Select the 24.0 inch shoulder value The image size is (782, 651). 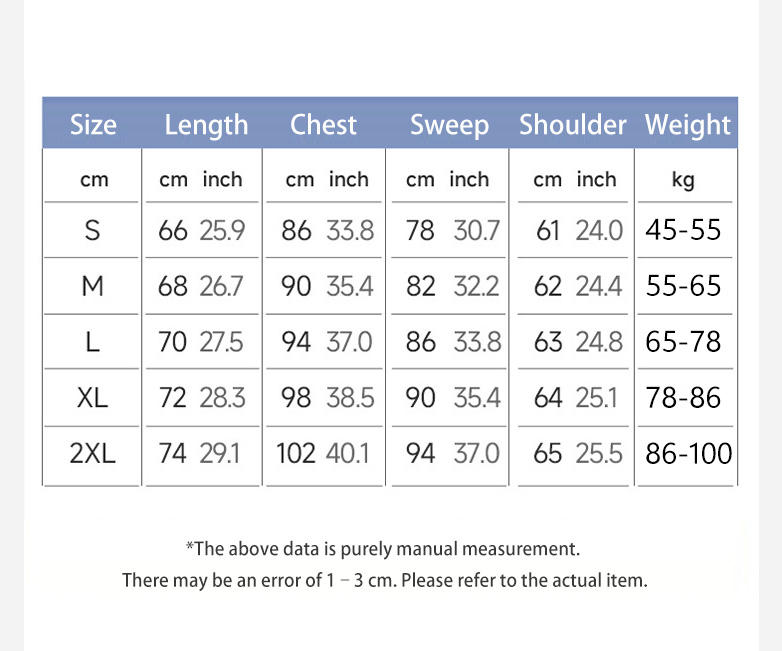point(599,230)
